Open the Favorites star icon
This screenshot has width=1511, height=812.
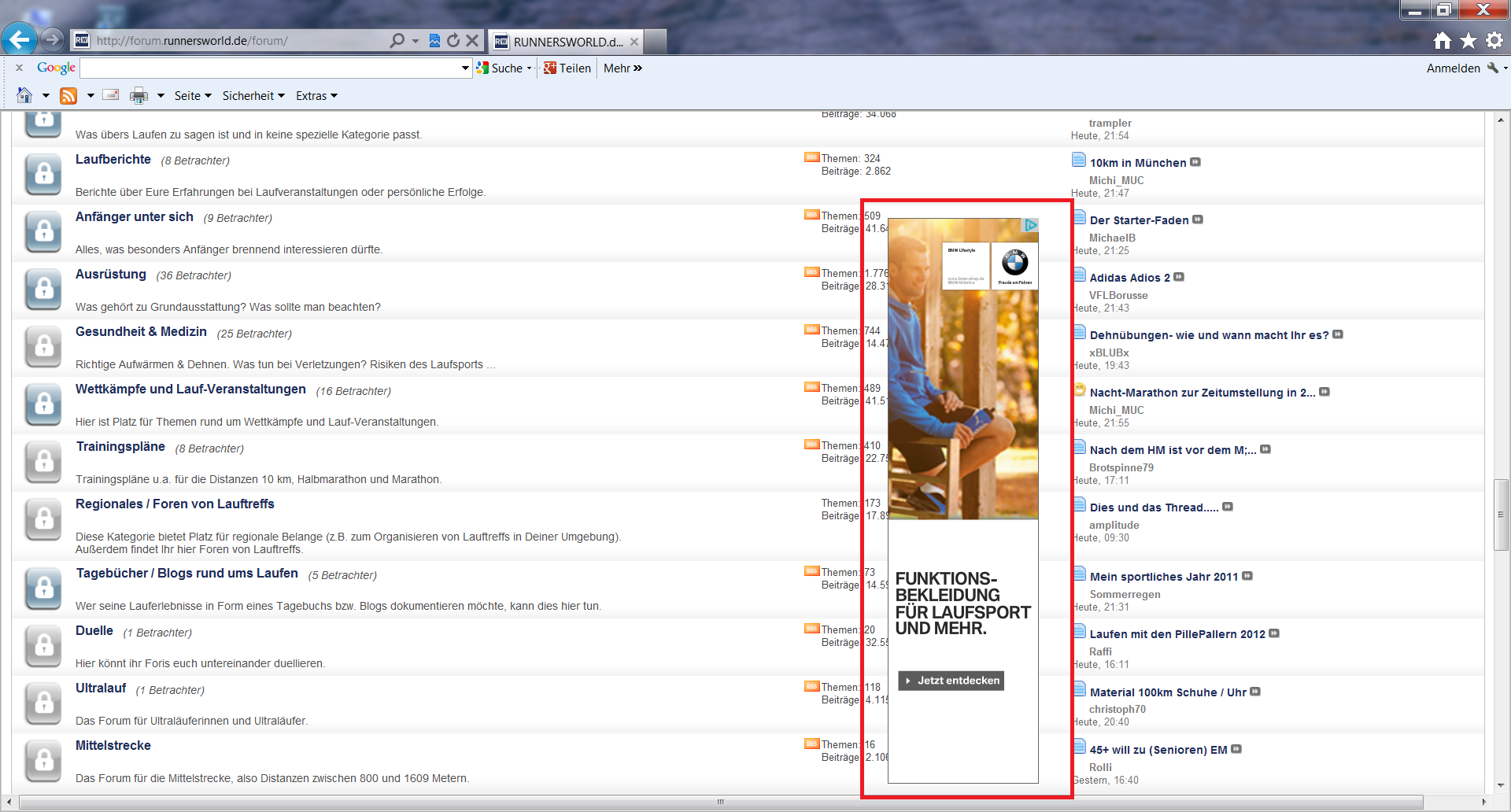[x=1469, y=40]
